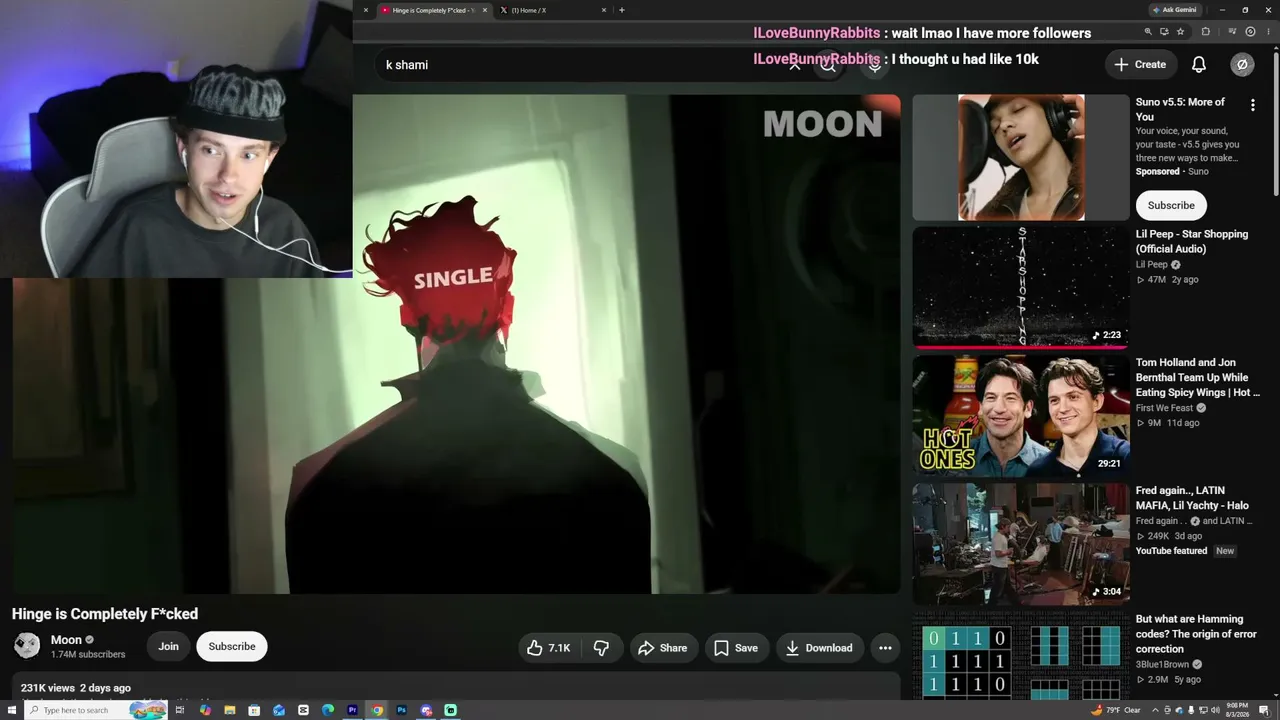This screenshot has width=1280, height=720.
Task: Click Subscribe on the Suno ad
Action: [x=1171, y=205]
